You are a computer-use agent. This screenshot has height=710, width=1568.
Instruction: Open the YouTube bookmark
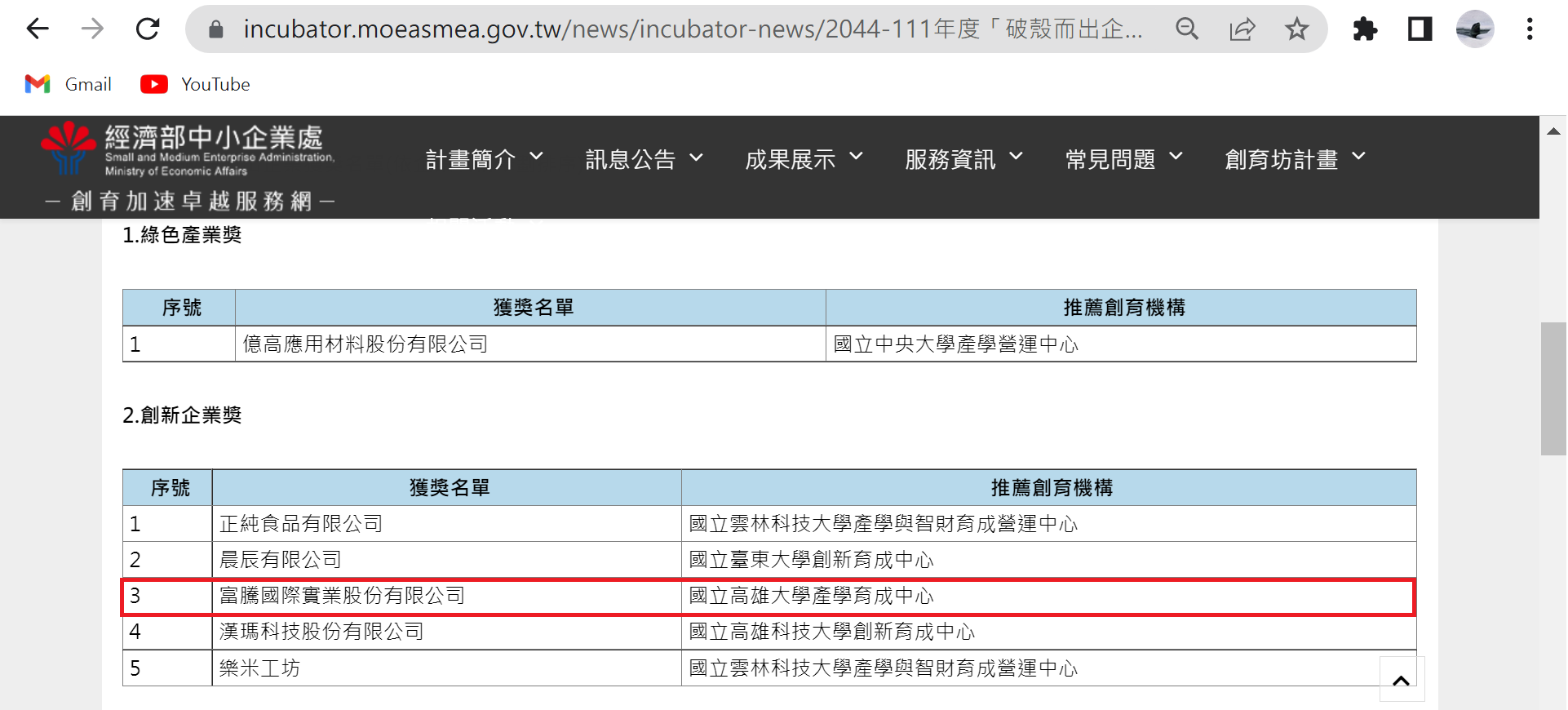coord(196,84)
